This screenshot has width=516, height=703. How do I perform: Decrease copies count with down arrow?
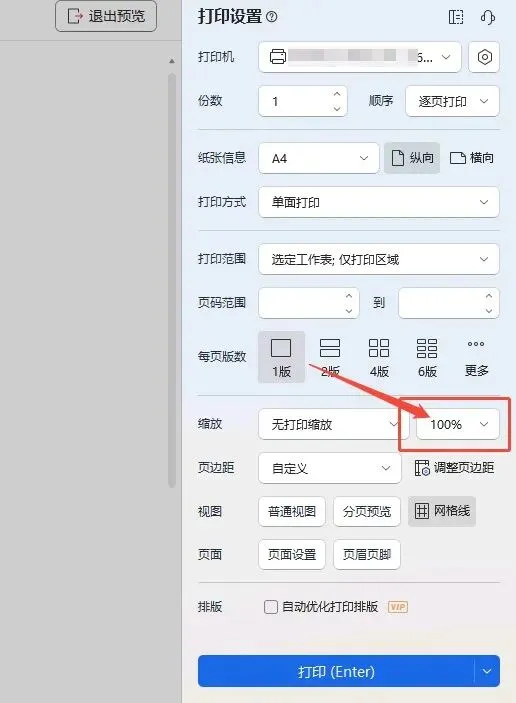(x=337, y=109)
